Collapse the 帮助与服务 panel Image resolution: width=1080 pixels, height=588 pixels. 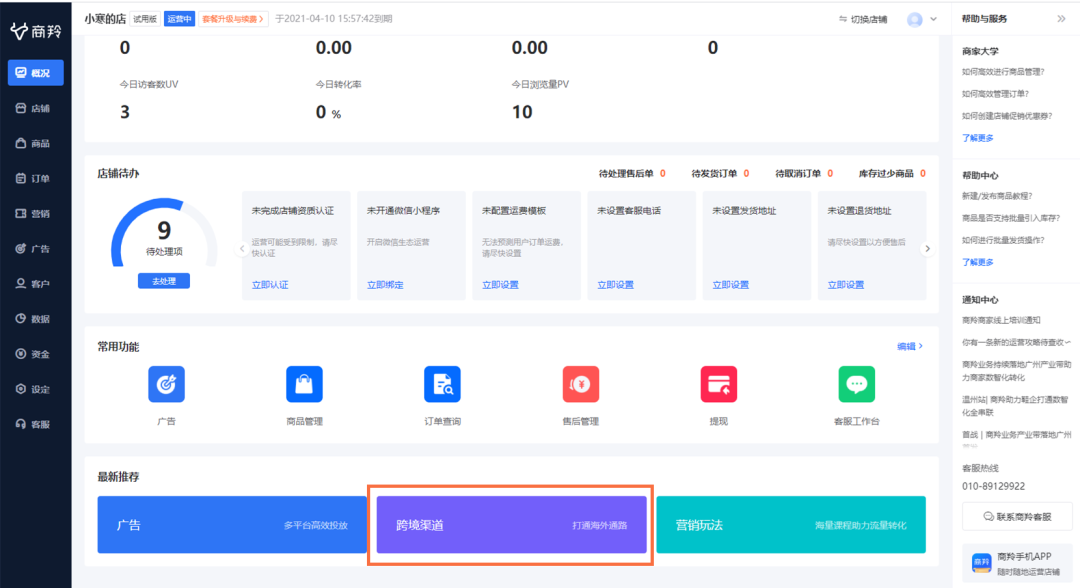[x=1061, y=19]
